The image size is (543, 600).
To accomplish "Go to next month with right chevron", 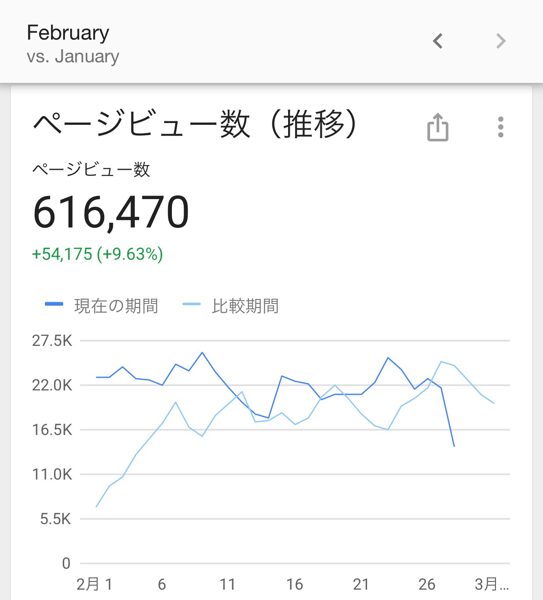I will [501, 41].
